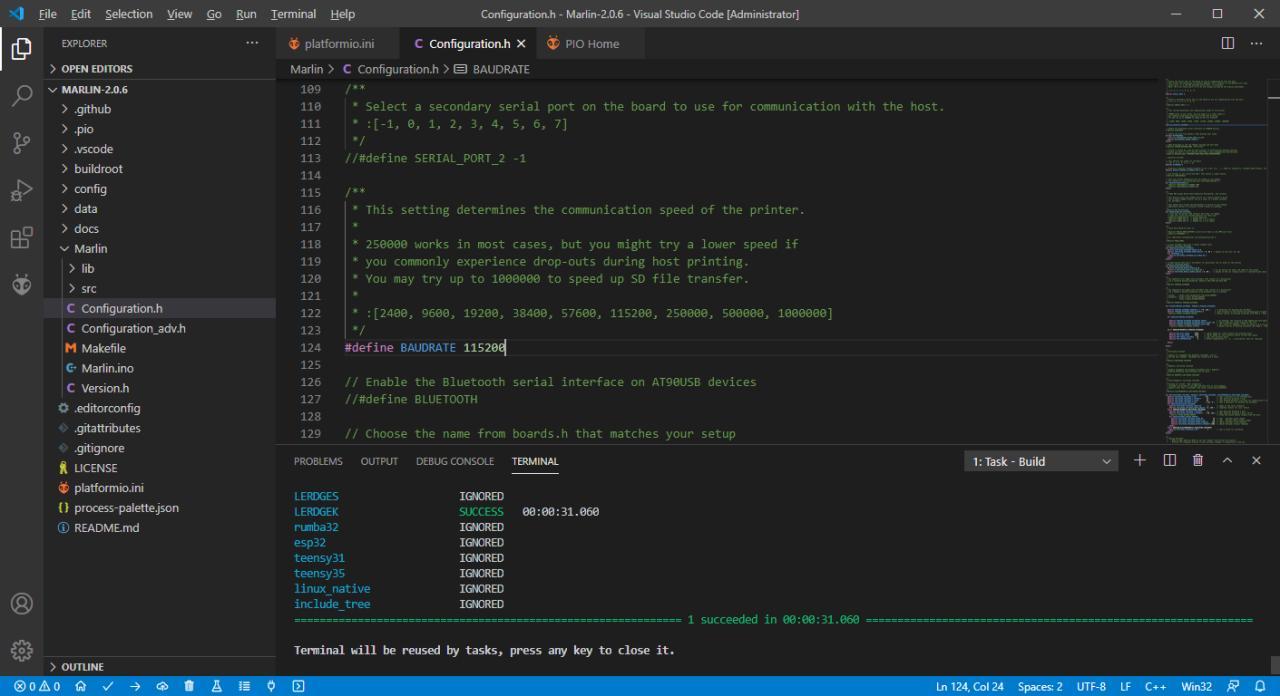Image resolution: width=1280 pixels, height=696 pixels.
Task: Change indentation via 'Spaces: 2'
Action: (1040, 687)
